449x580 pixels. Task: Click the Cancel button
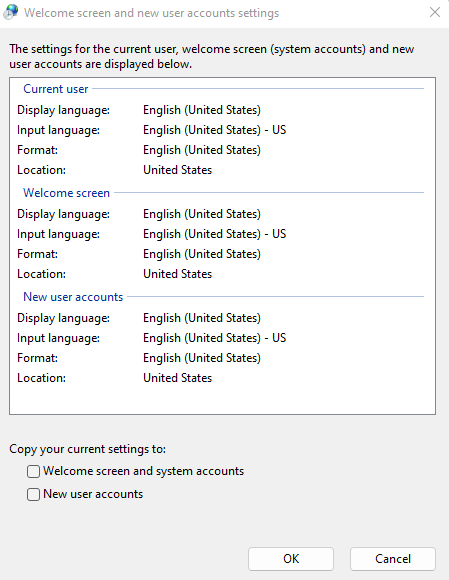tap(393, 559)
